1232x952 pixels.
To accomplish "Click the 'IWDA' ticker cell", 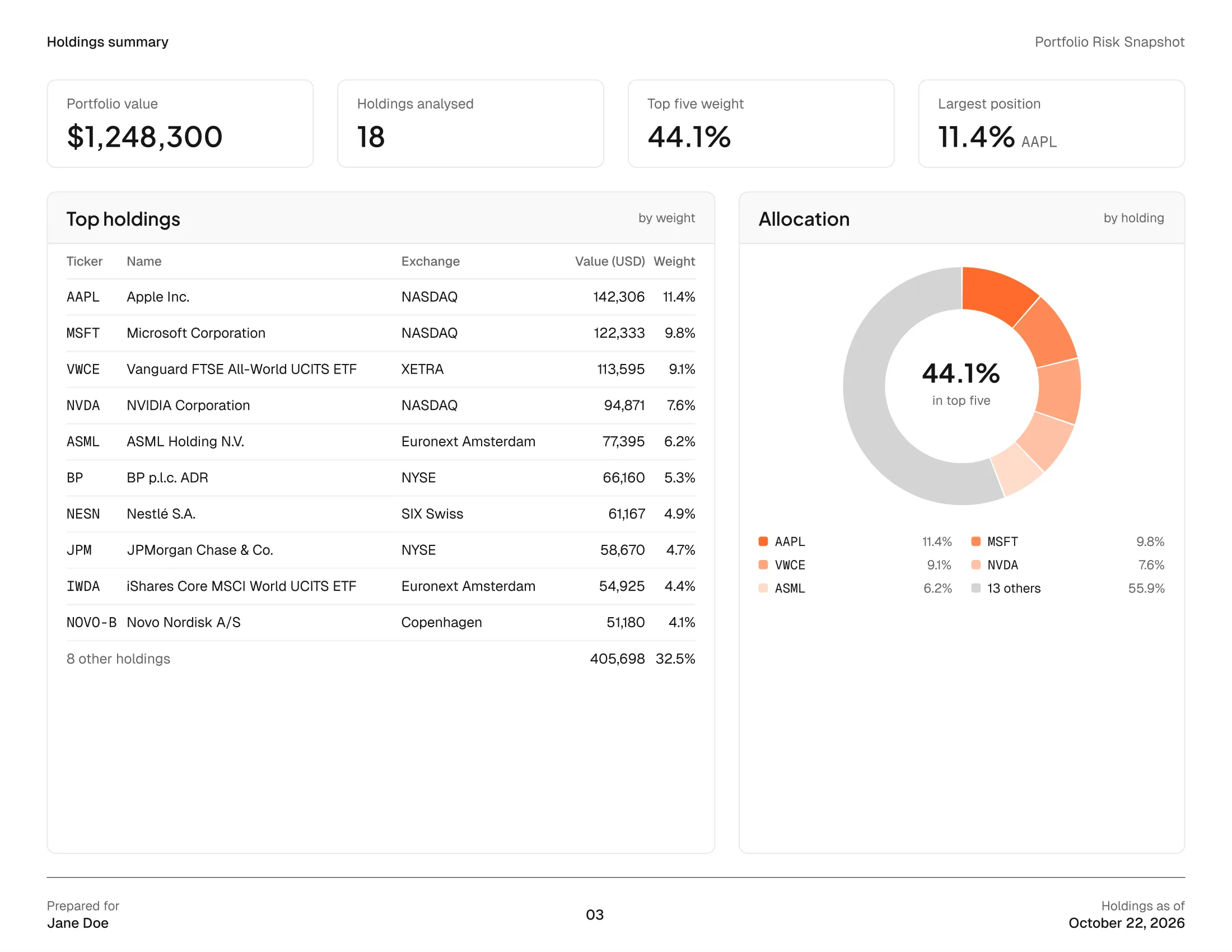I will point(83,586).
